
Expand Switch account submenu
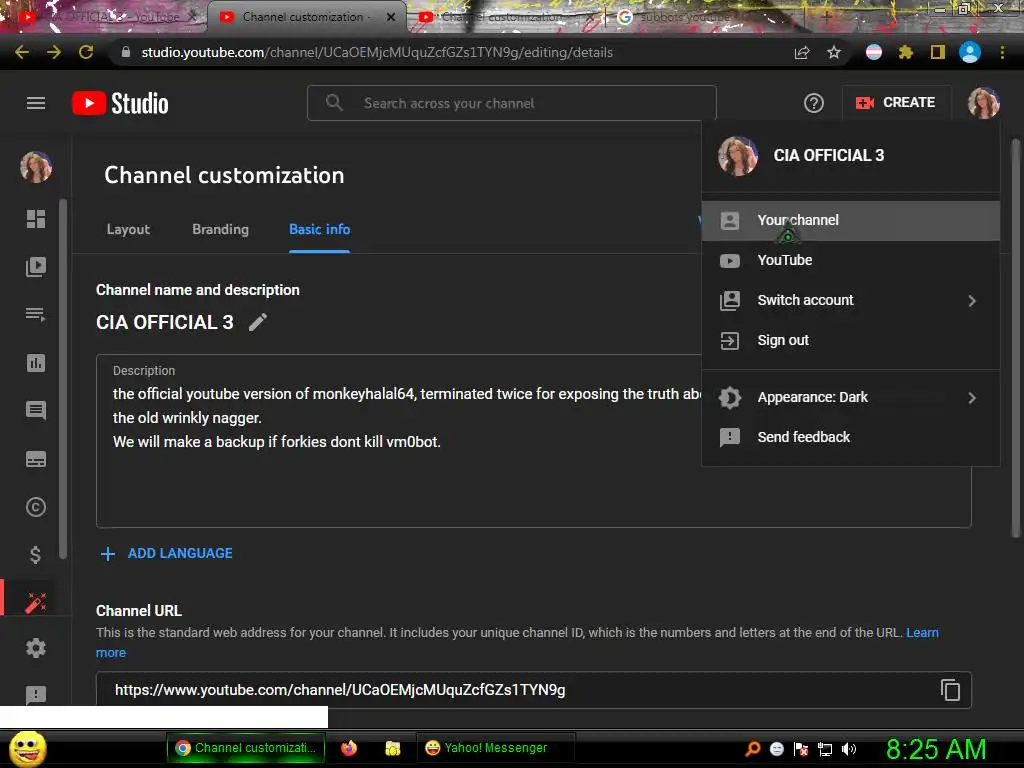850,300
